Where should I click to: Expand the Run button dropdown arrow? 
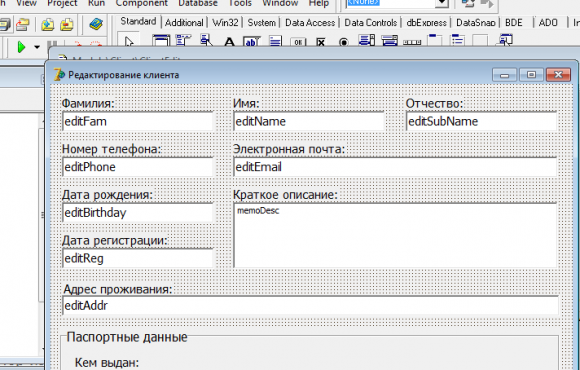37,47
